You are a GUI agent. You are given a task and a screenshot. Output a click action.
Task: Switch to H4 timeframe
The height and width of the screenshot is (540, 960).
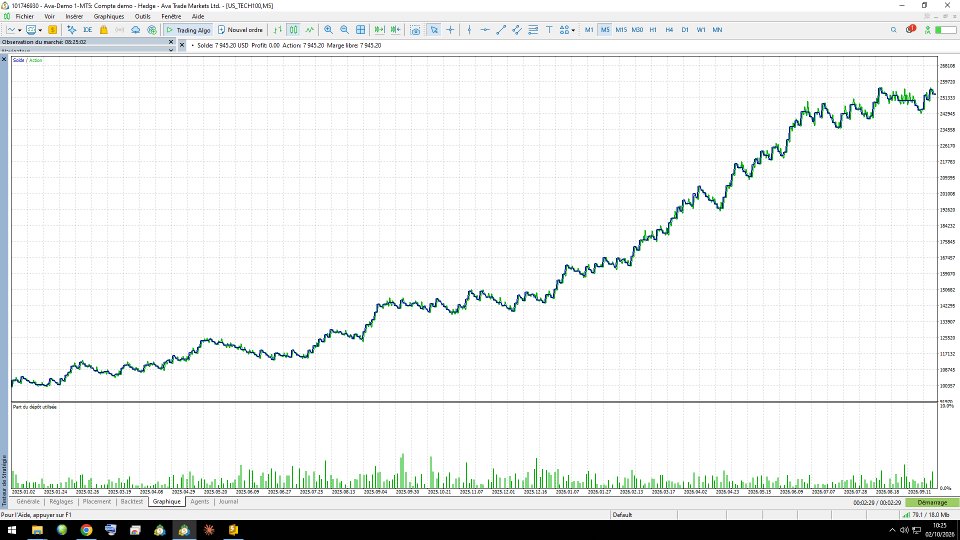pos(669,29)
